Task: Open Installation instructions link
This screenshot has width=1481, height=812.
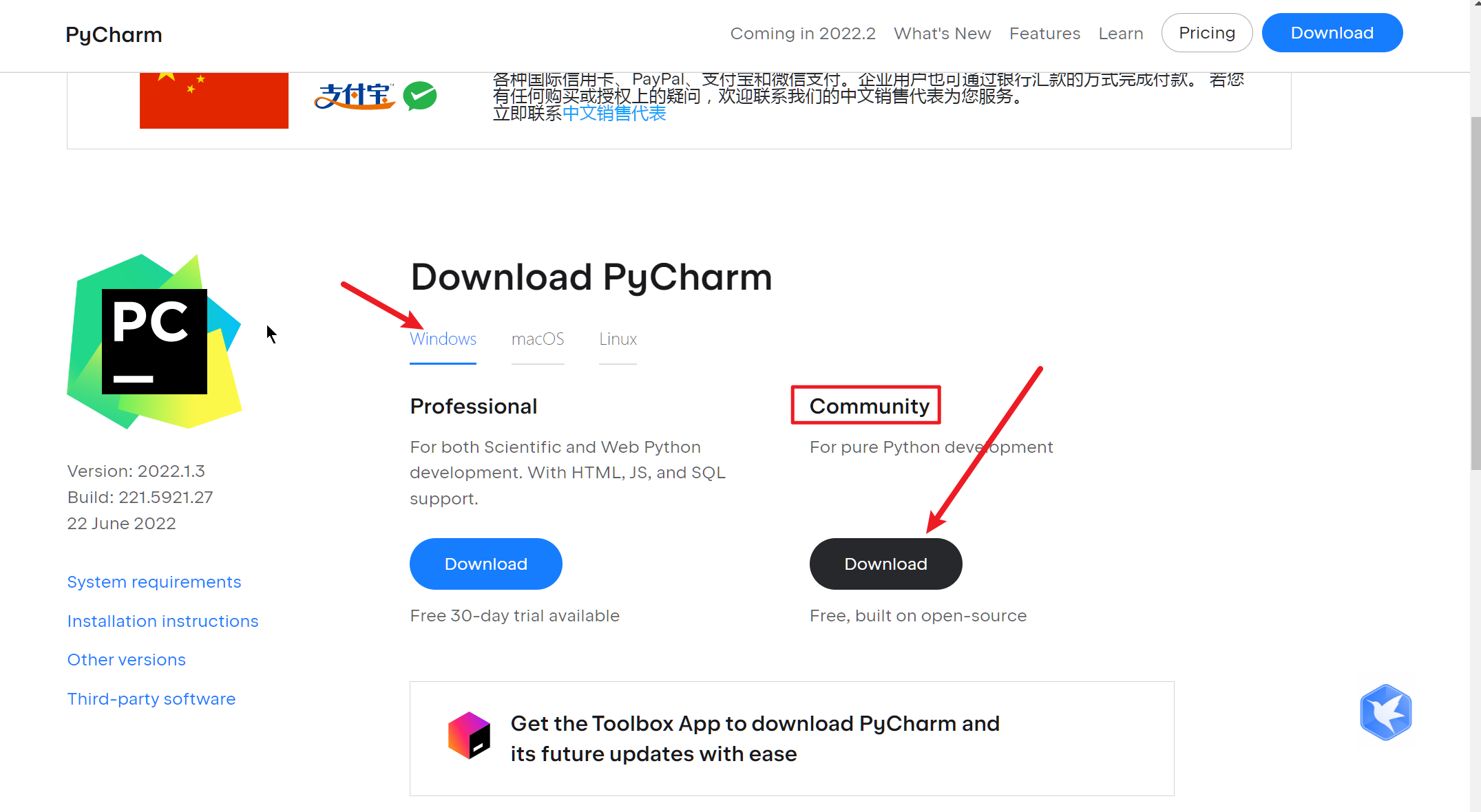Action: coord(162,620)
